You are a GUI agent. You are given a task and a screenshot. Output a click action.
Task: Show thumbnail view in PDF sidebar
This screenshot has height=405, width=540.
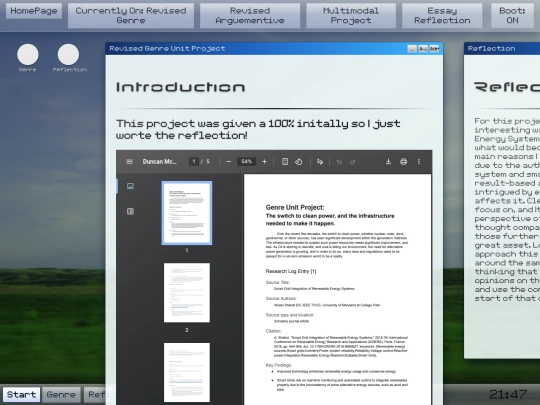tap(130, 186)
